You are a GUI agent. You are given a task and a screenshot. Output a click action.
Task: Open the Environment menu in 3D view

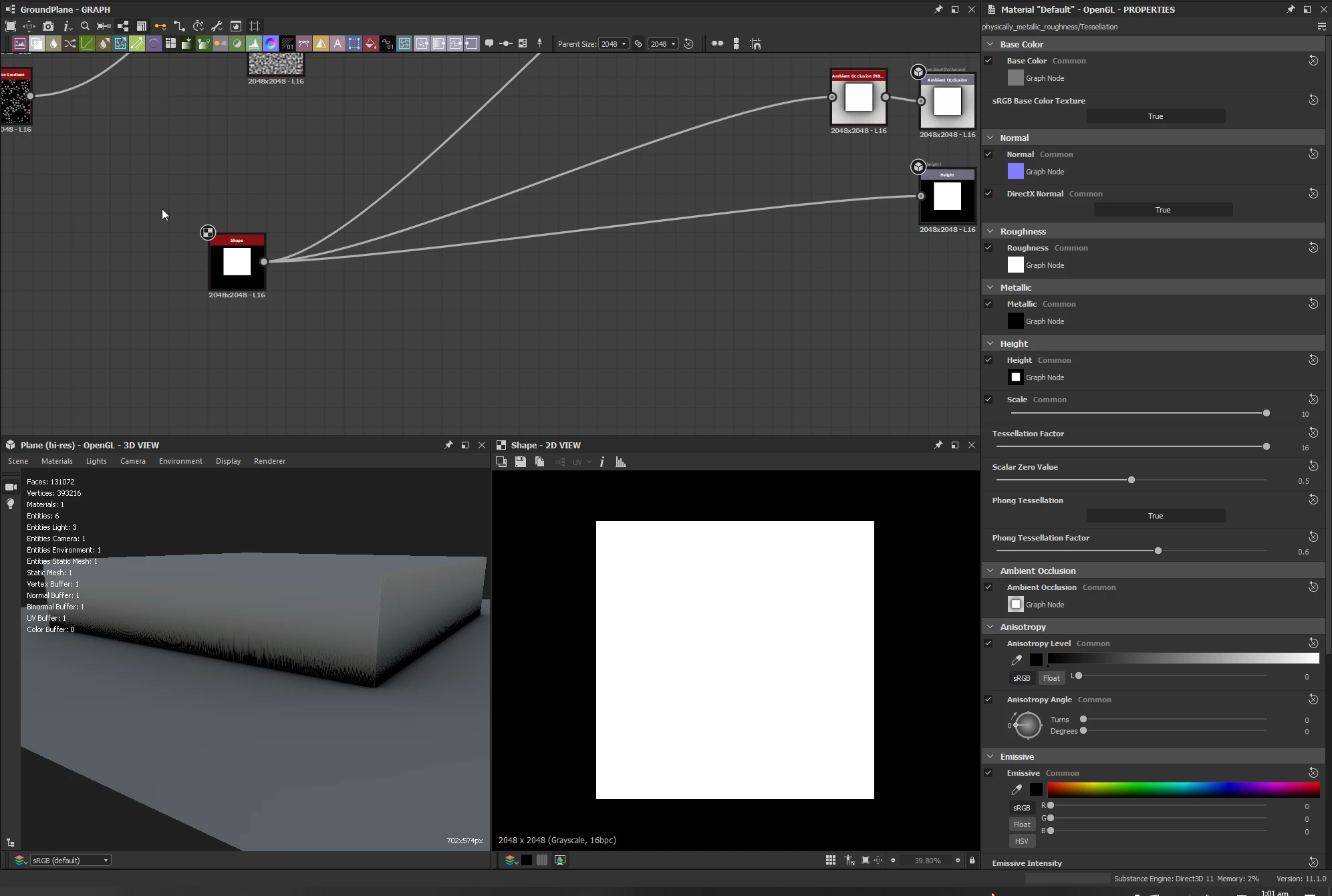(180, 461)
